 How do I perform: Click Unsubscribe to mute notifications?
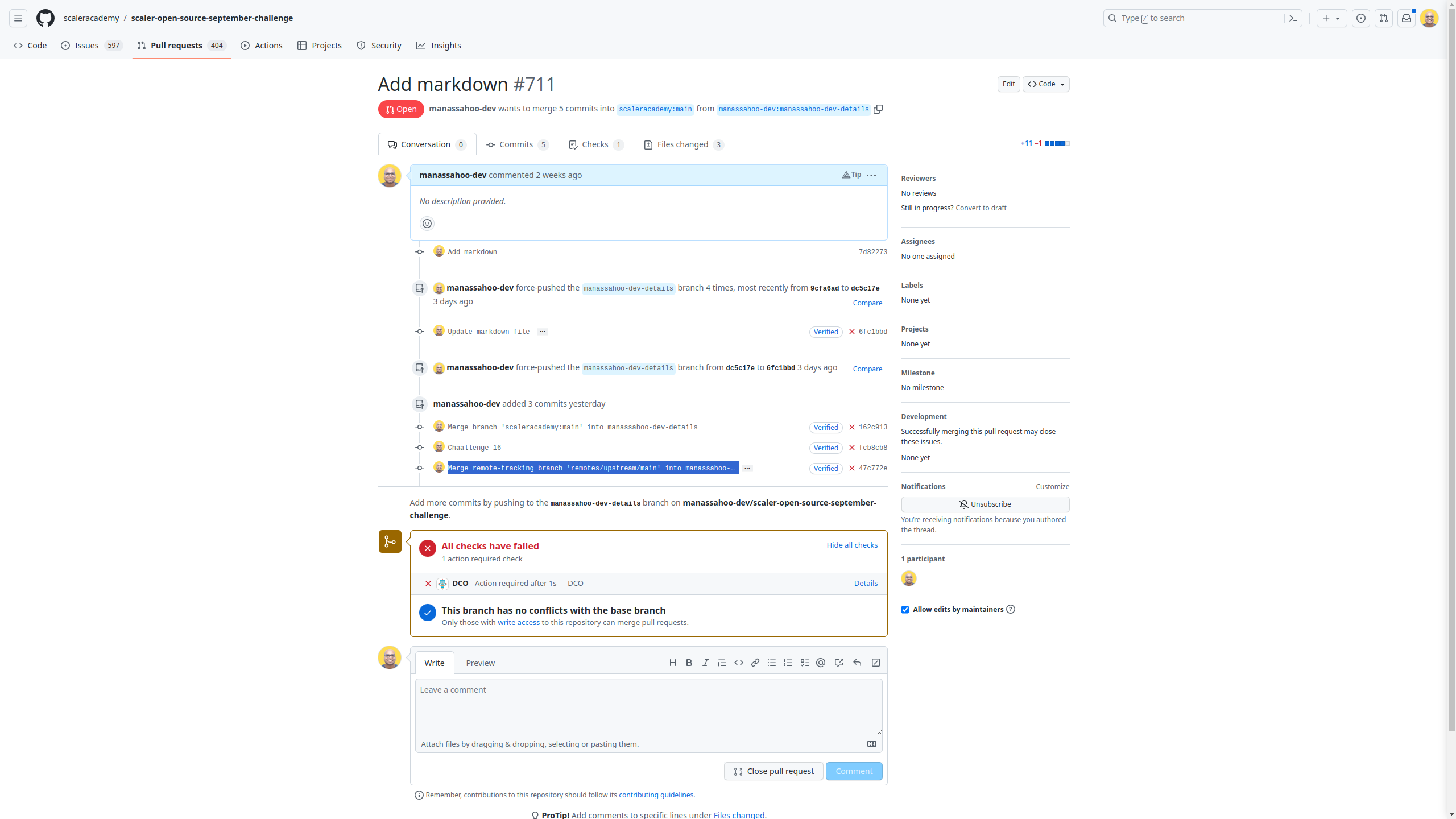click(x=985, y=504)
